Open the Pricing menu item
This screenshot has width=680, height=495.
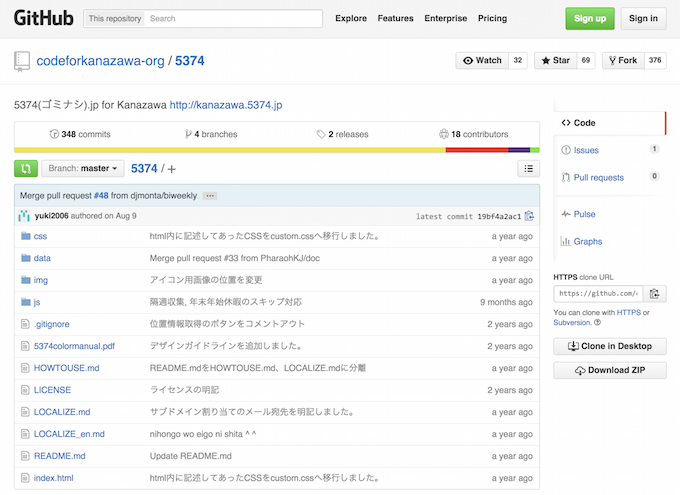492,18
